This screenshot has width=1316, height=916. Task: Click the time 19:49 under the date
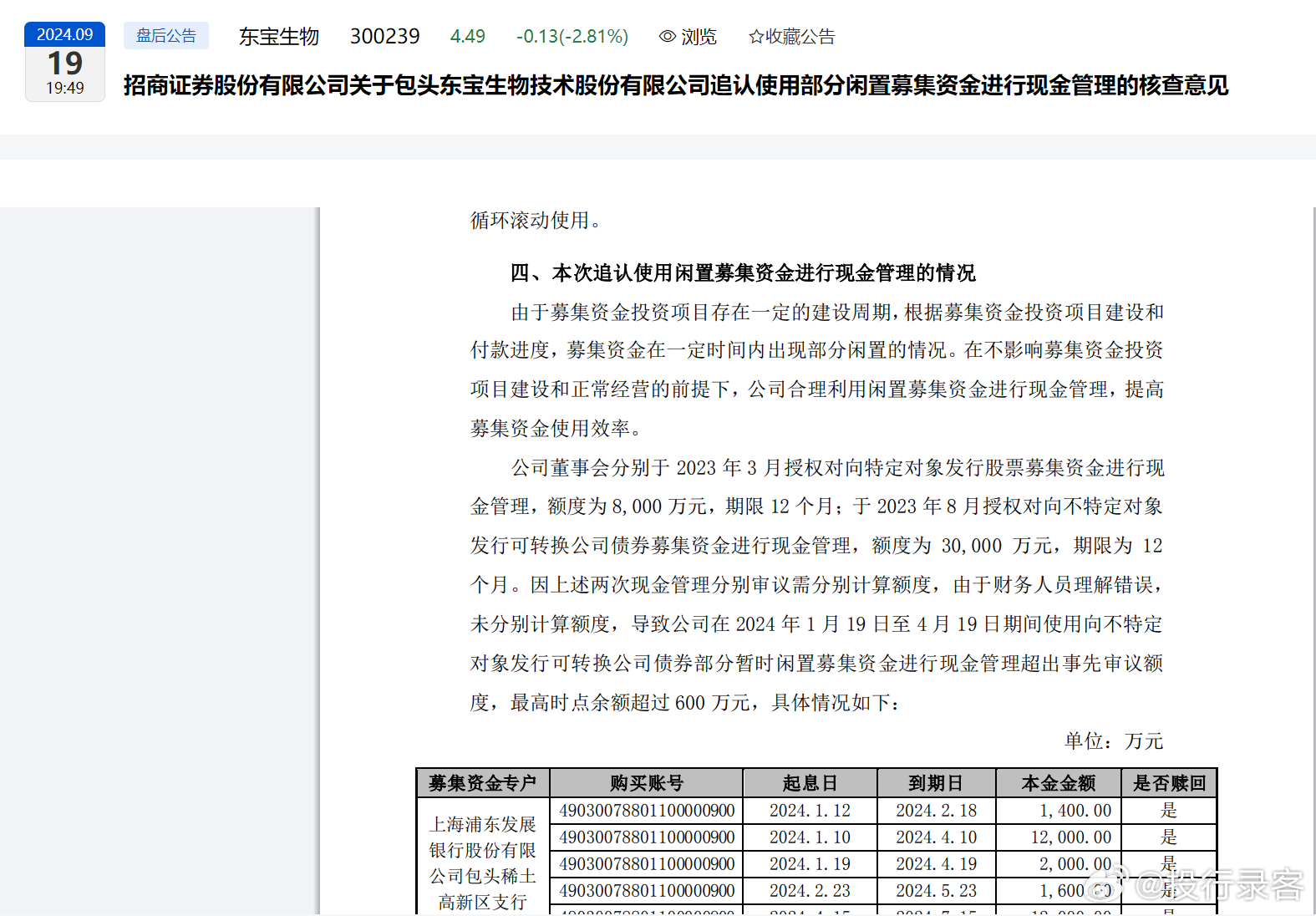[65, 88]
